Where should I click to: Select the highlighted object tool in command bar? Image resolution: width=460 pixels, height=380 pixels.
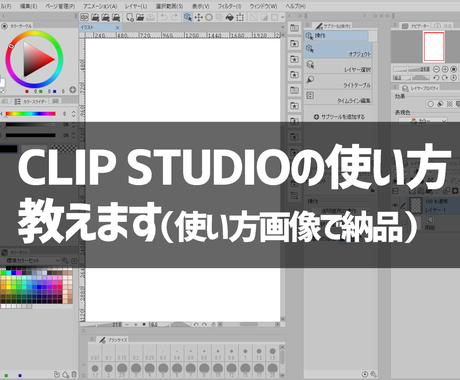pyautogui.click(x=188, y=17)
